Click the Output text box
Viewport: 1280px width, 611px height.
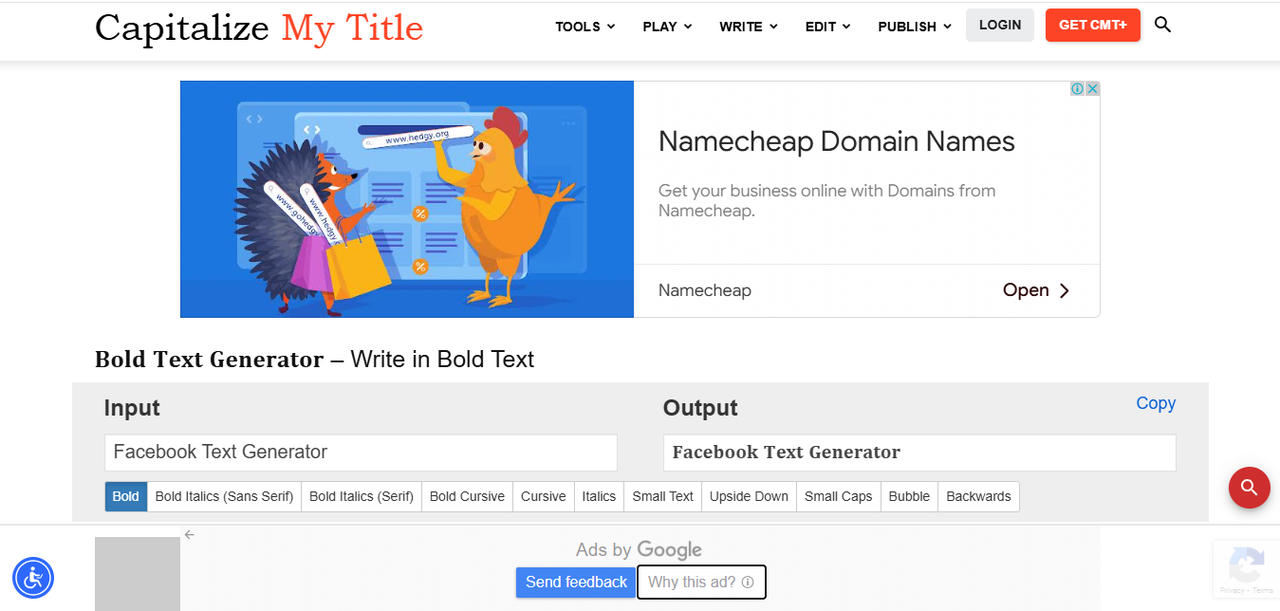[x=920, y=452]
